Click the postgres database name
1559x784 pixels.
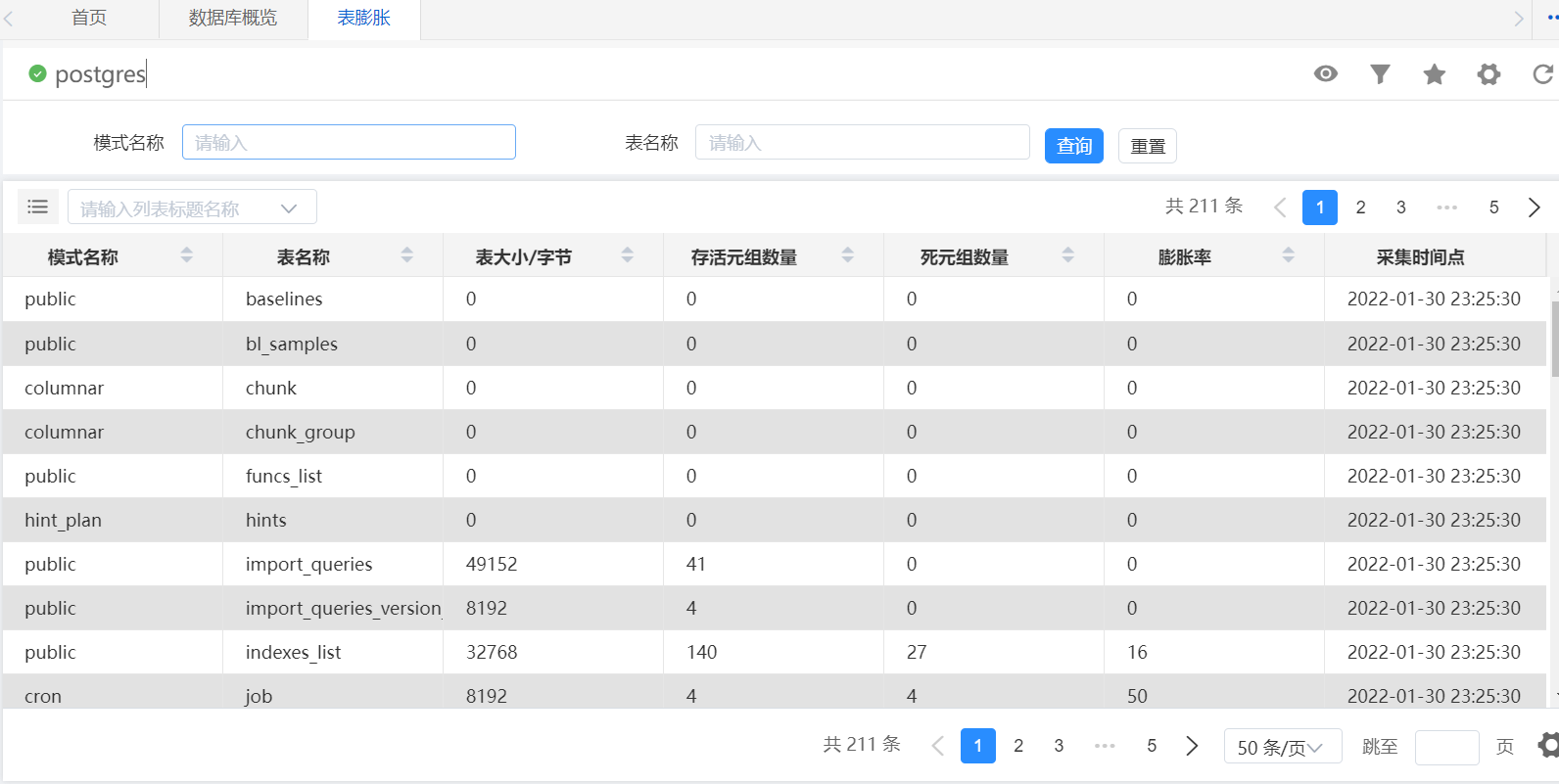pyautogui.click(x=101, y=74)
